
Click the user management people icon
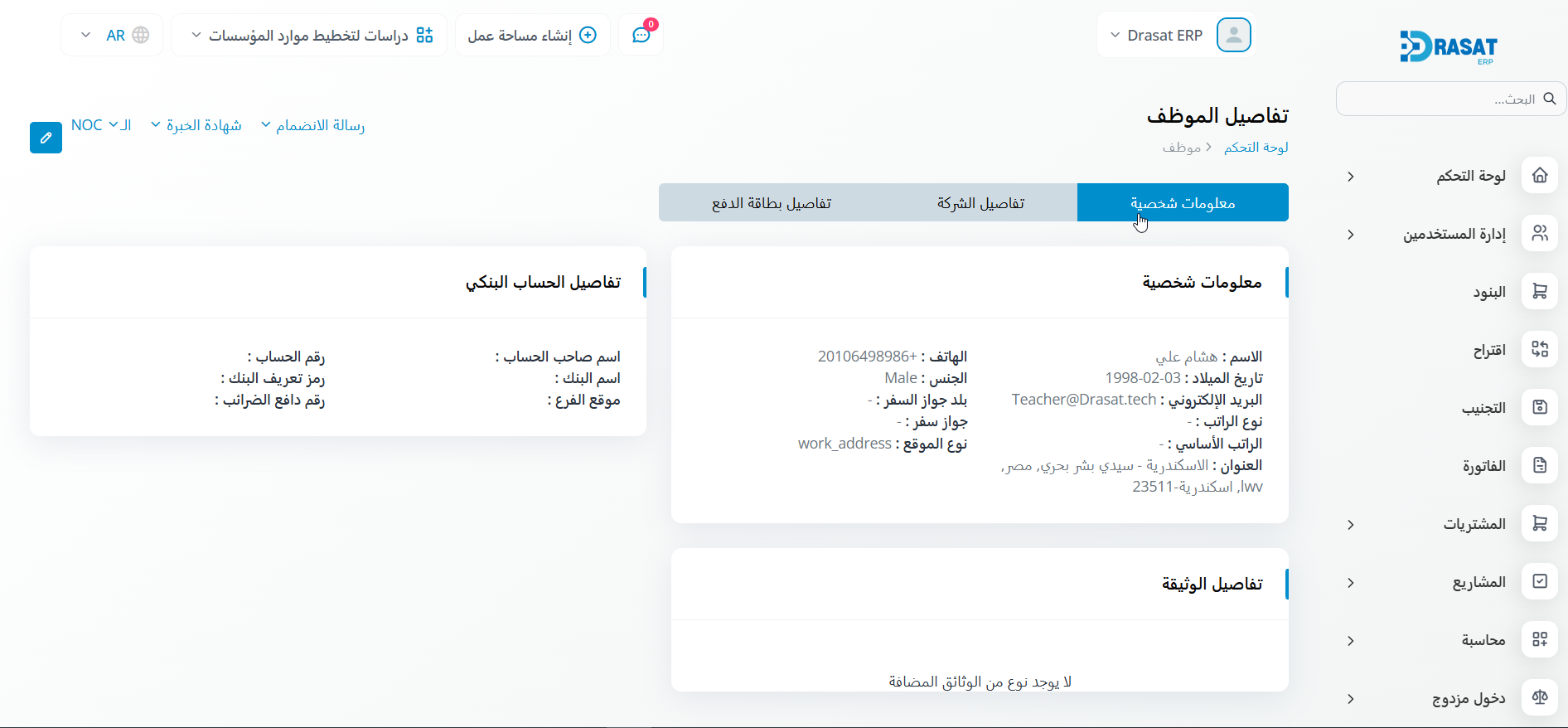pos(1539,234)
